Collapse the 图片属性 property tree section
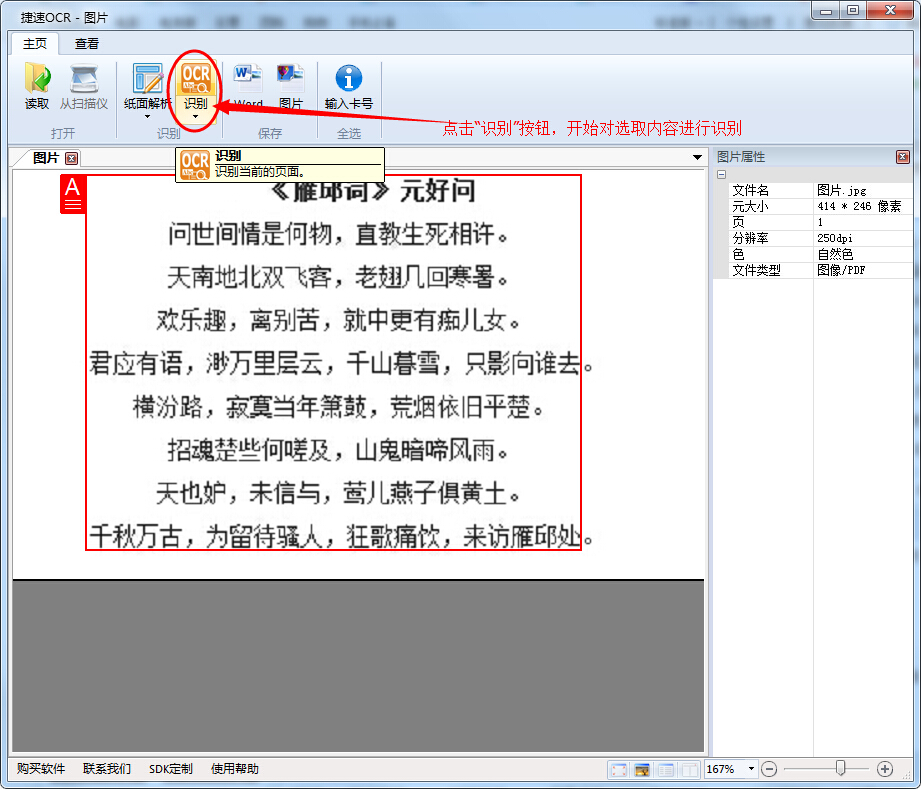 click(720, 174)
